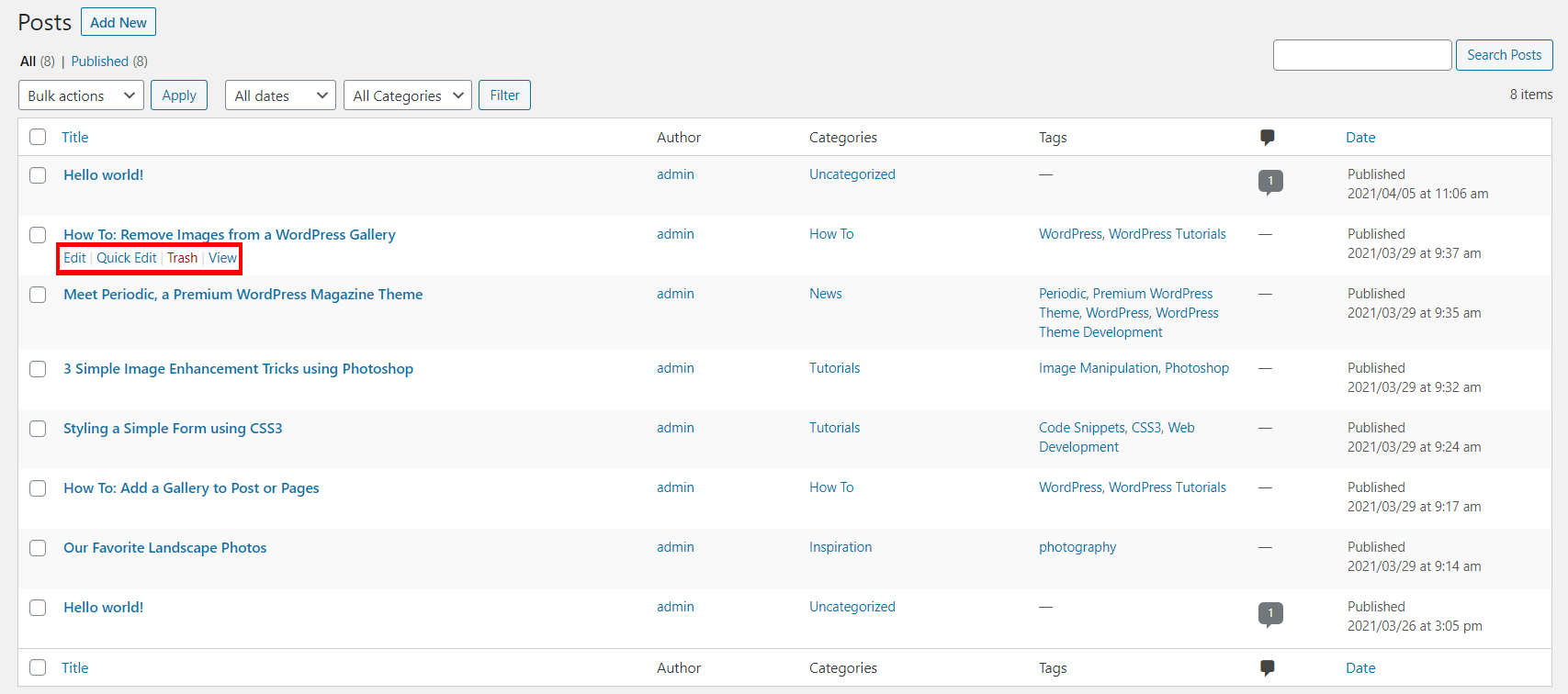Click the Web Development tag link
The height and width of the screenshot is (694, 1568).
pos(1117,438)
